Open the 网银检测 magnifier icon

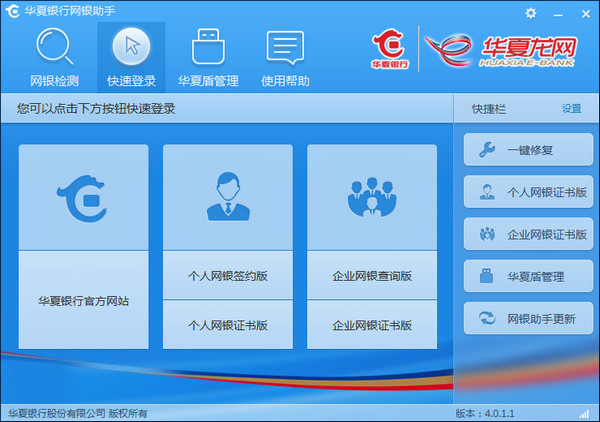coord(55,47)
